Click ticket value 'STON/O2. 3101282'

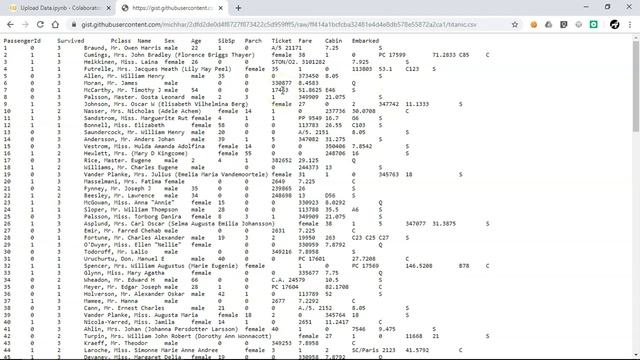[298, 62]
